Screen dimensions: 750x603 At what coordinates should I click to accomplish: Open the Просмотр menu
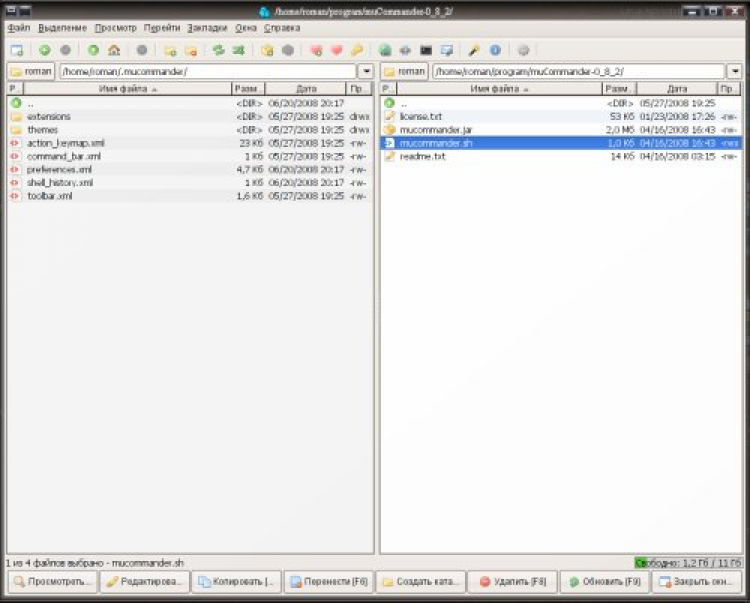point(115,28)
